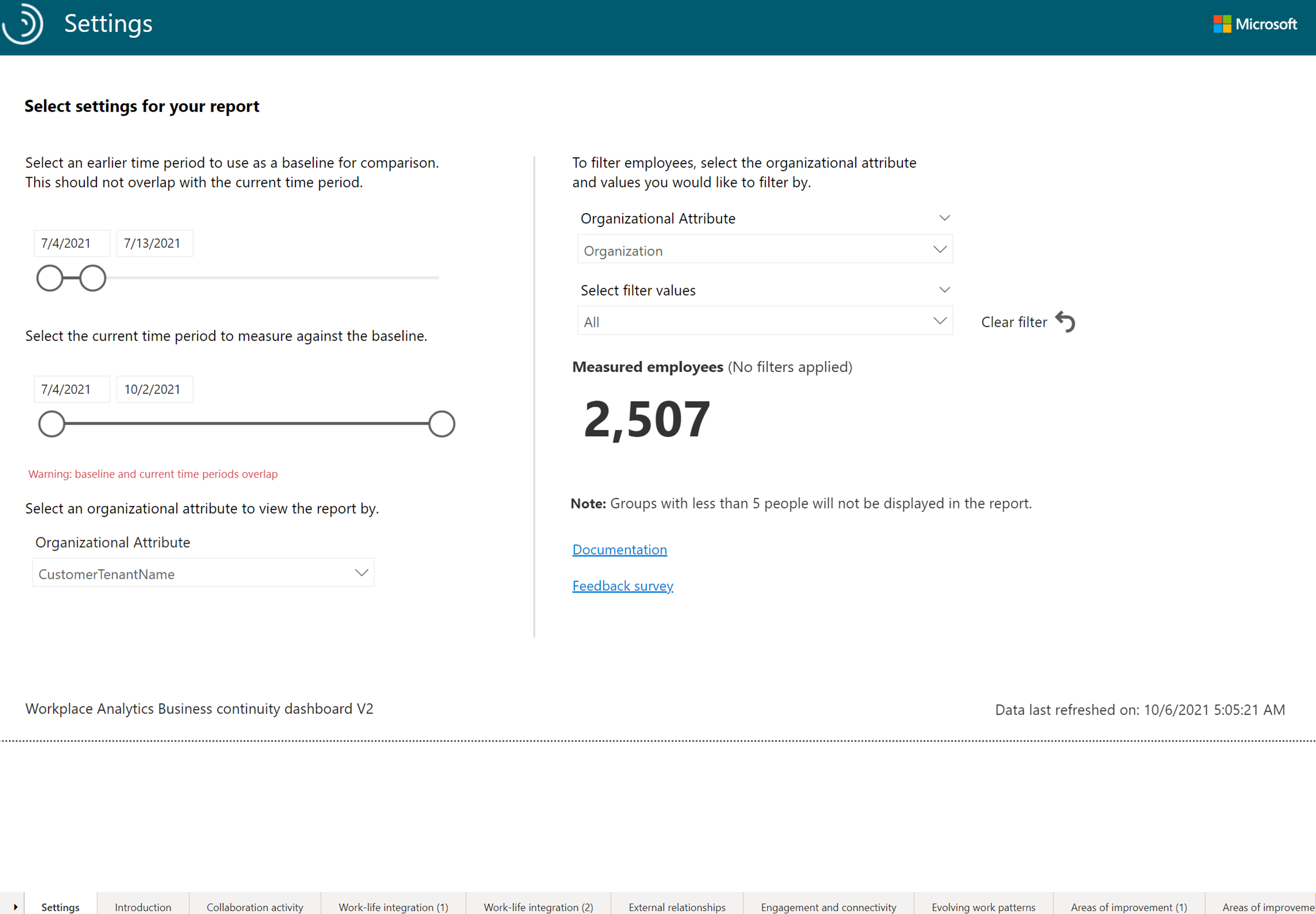Open the CustomerTenantName dropdown

[x=204, y=573]
